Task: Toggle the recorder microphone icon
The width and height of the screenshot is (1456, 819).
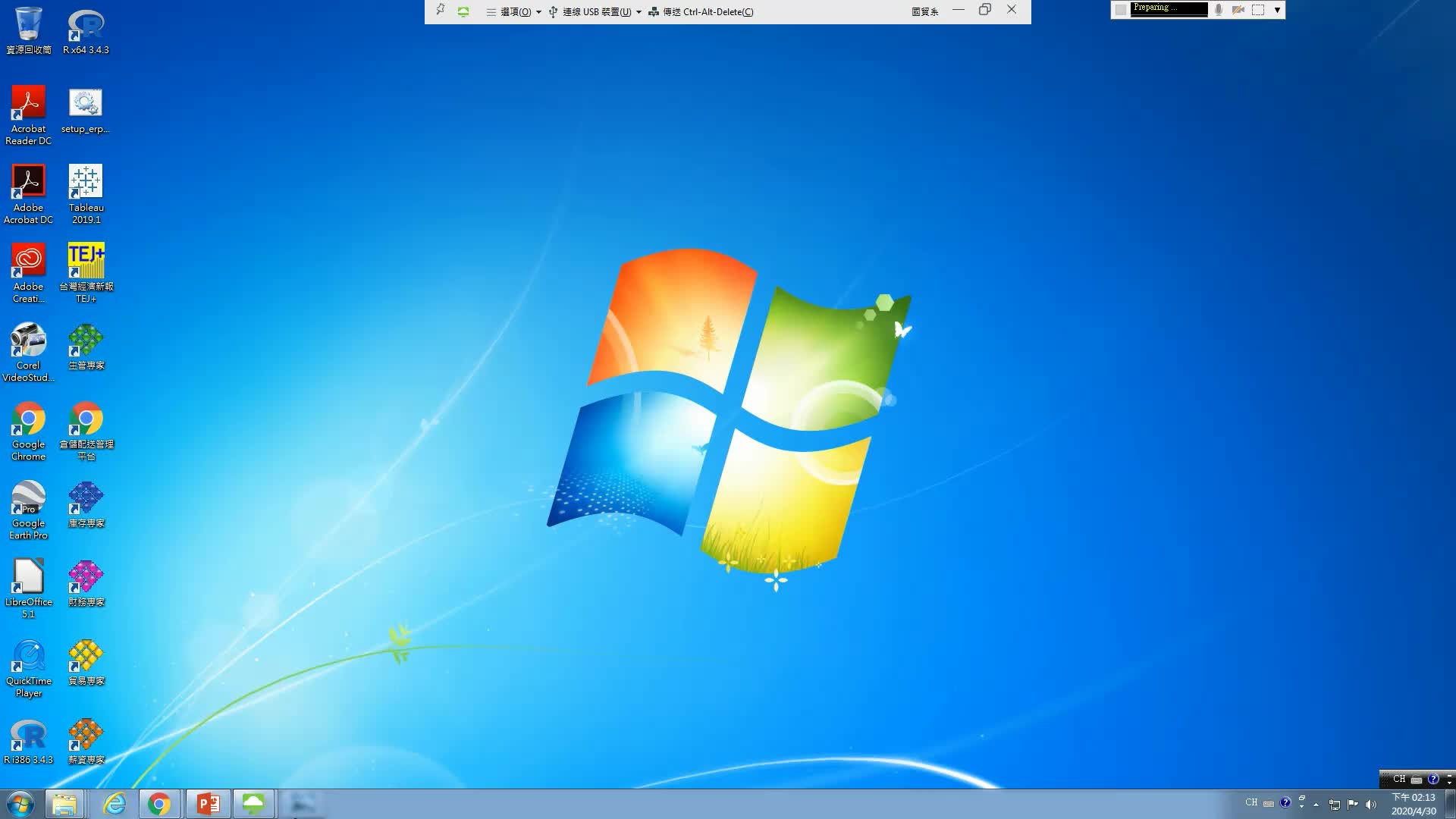Action: (1218, 10)
